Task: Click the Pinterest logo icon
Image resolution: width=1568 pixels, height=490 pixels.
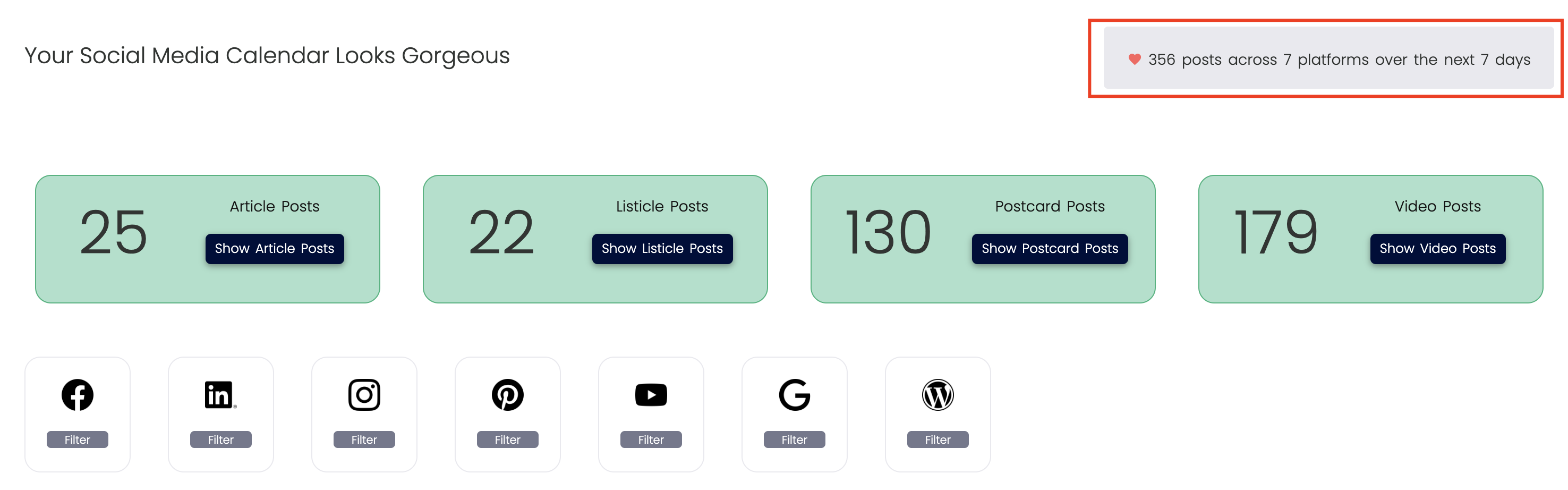Action: (508, 395)
